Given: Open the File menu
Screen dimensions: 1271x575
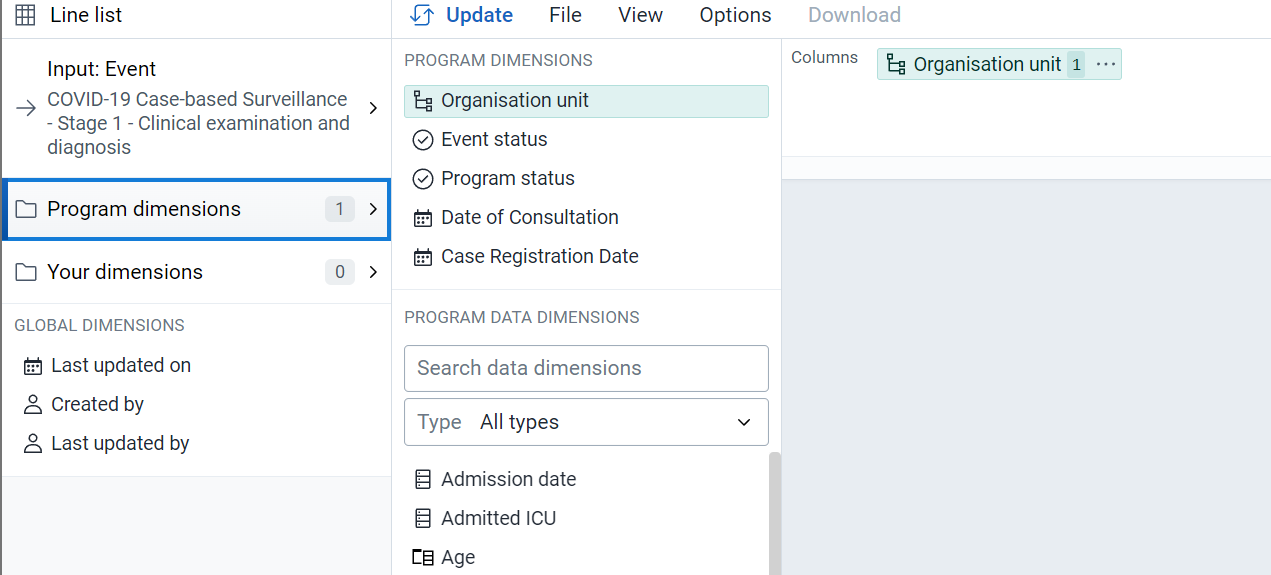Looking at the screenshot, I should point(565,15).
